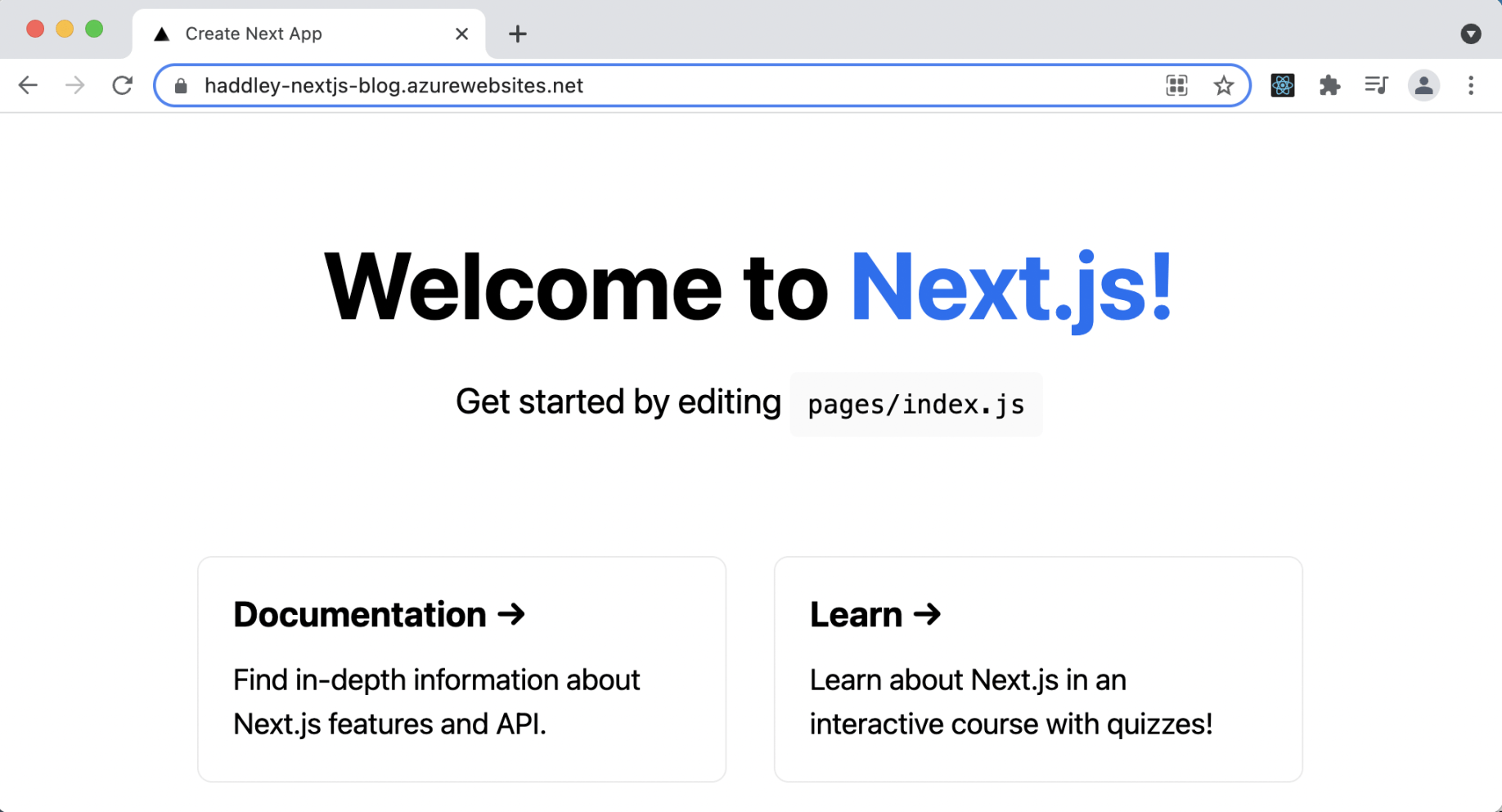Click the forward navigation arrow
This screenshot has width=1502, height=812.
tap(75, 85)
